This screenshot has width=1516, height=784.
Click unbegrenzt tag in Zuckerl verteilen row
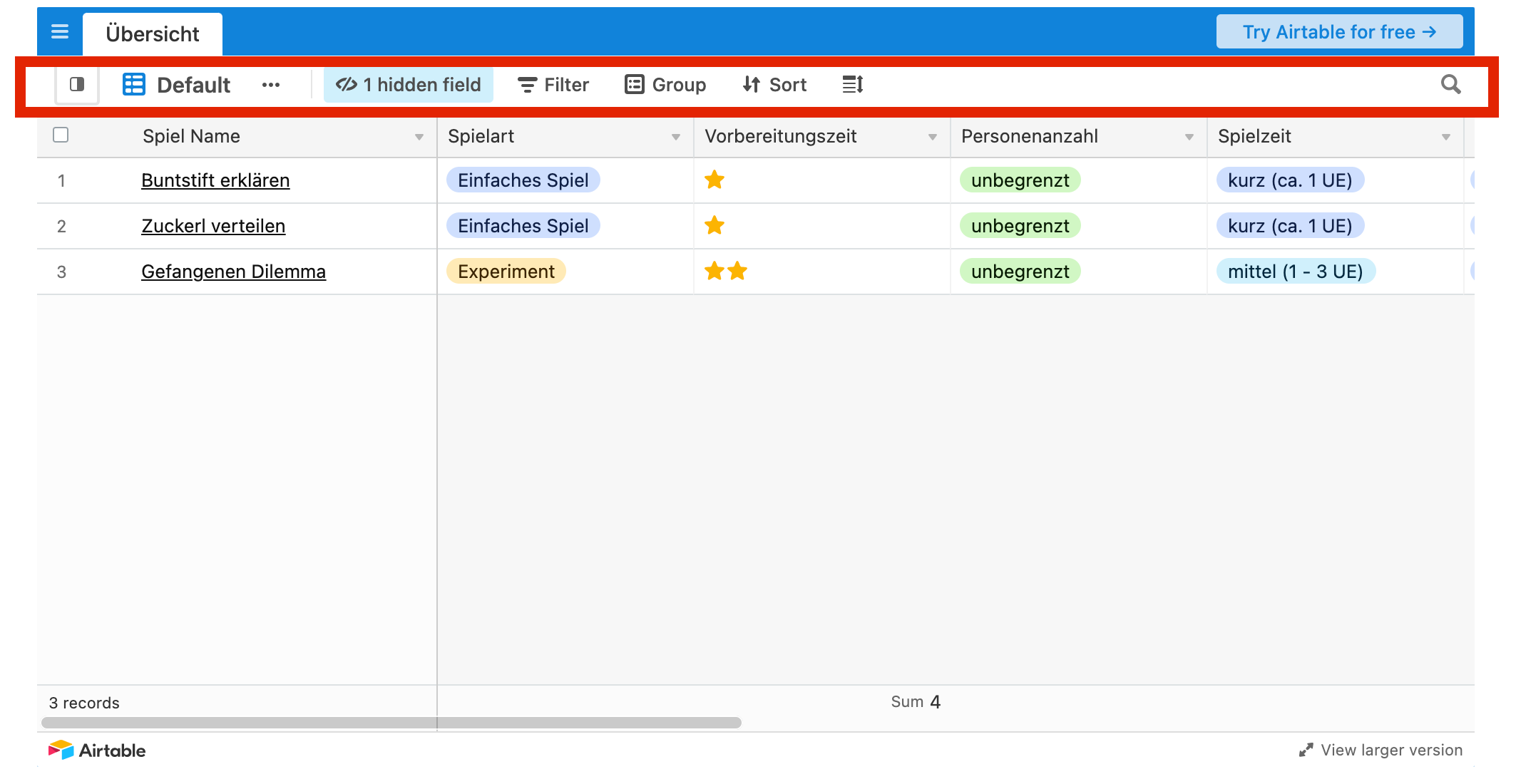(x=1020, y=226)
